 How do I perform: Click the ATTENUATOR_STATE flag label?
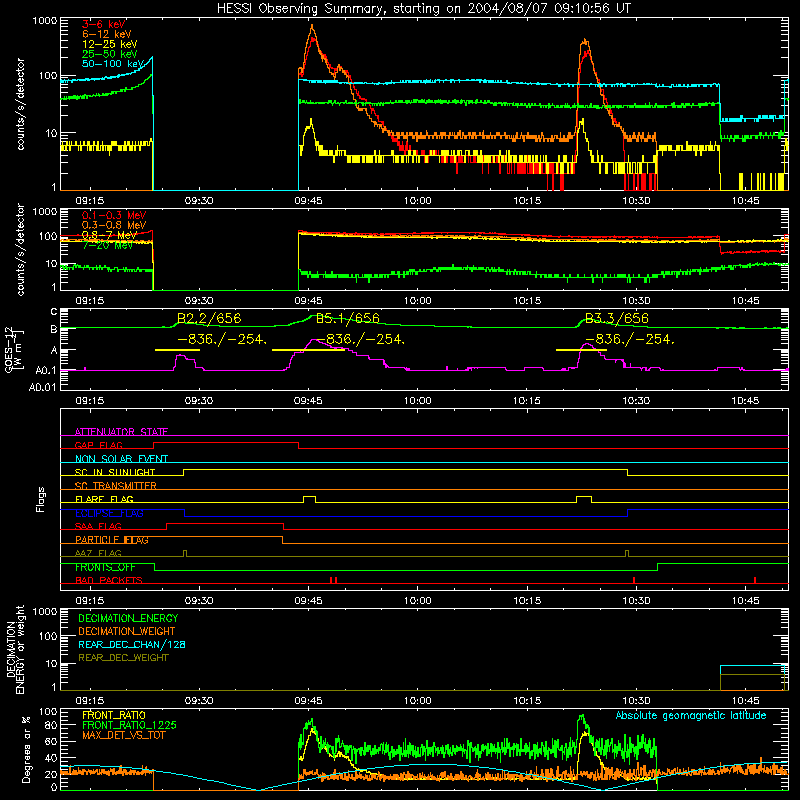click(x=121, y=432)
